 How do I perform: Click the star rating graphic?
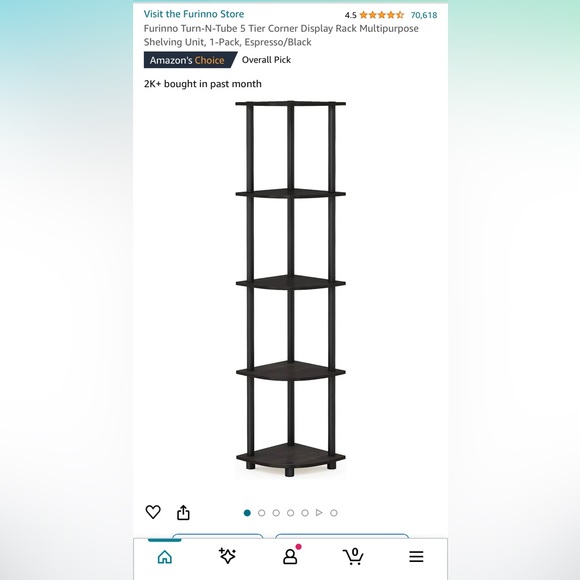tap(381, 15)
